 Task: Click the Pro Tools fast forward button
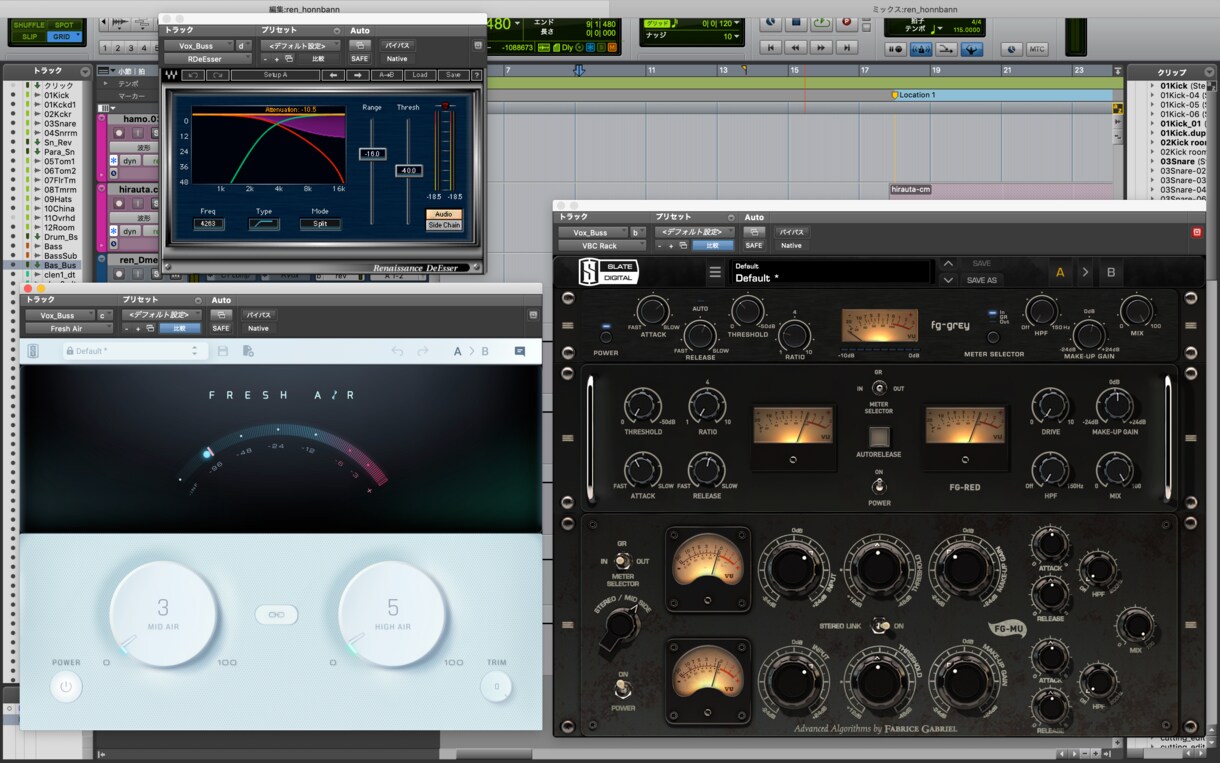pos(821,47)
